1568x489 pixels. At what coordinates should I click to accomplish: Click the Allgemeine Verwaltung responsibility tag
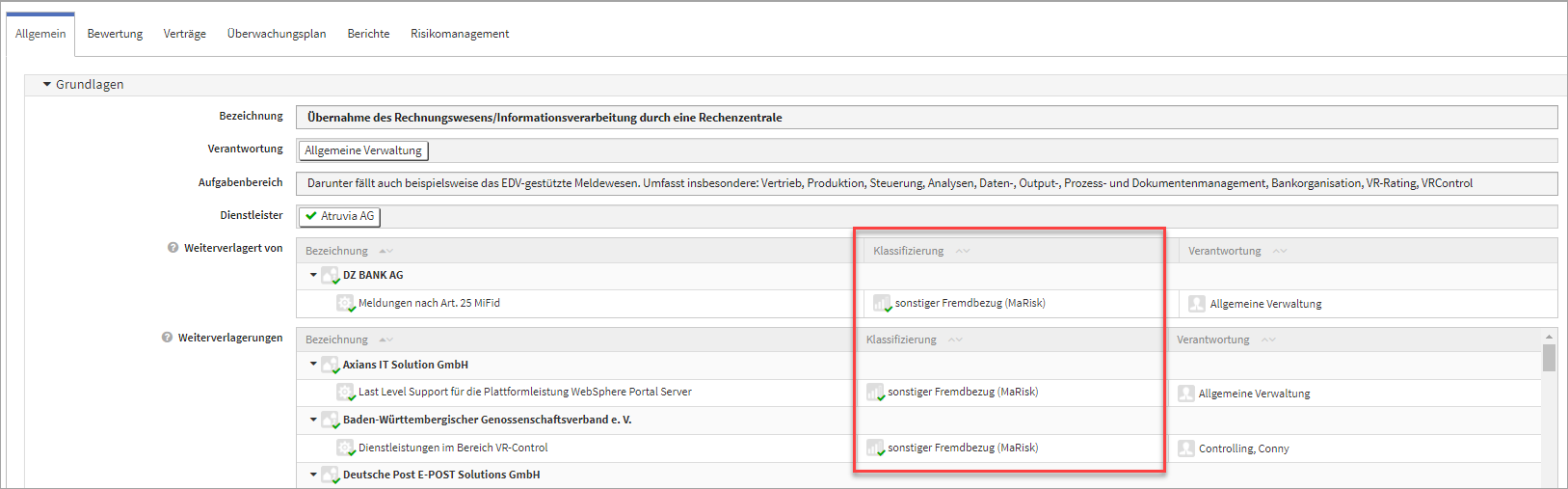pos(363,150)
